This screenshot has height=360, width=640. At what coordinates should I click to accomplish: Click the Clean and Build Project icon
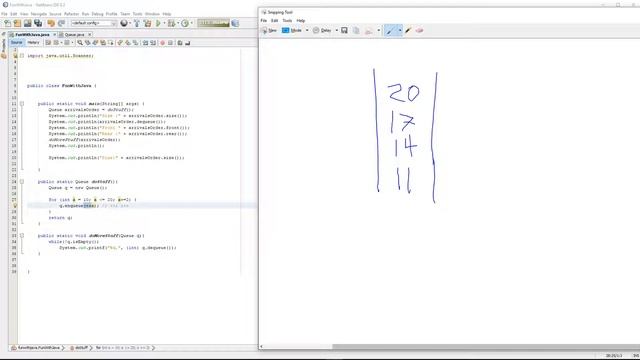tap(147, 23)
